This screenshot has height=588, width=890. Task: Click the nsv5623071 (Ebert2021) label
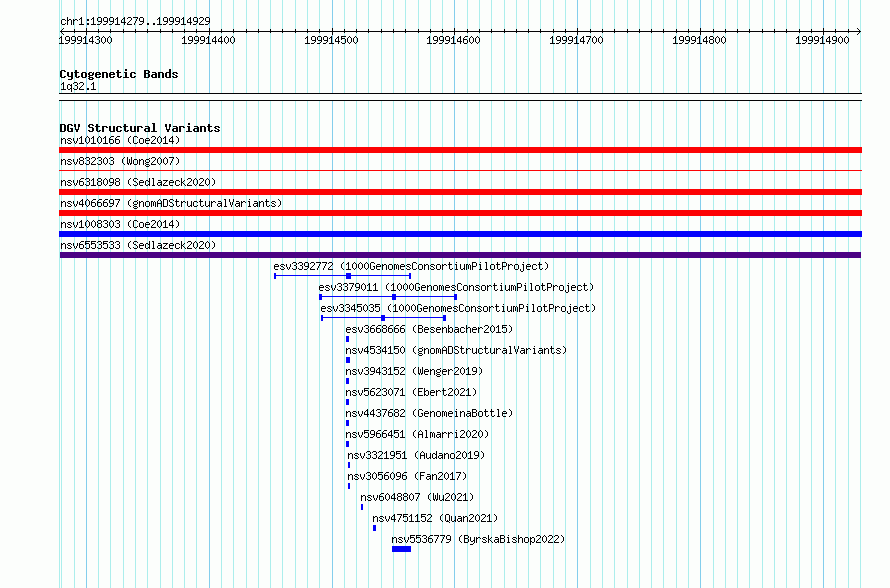(x=411, y=392)
